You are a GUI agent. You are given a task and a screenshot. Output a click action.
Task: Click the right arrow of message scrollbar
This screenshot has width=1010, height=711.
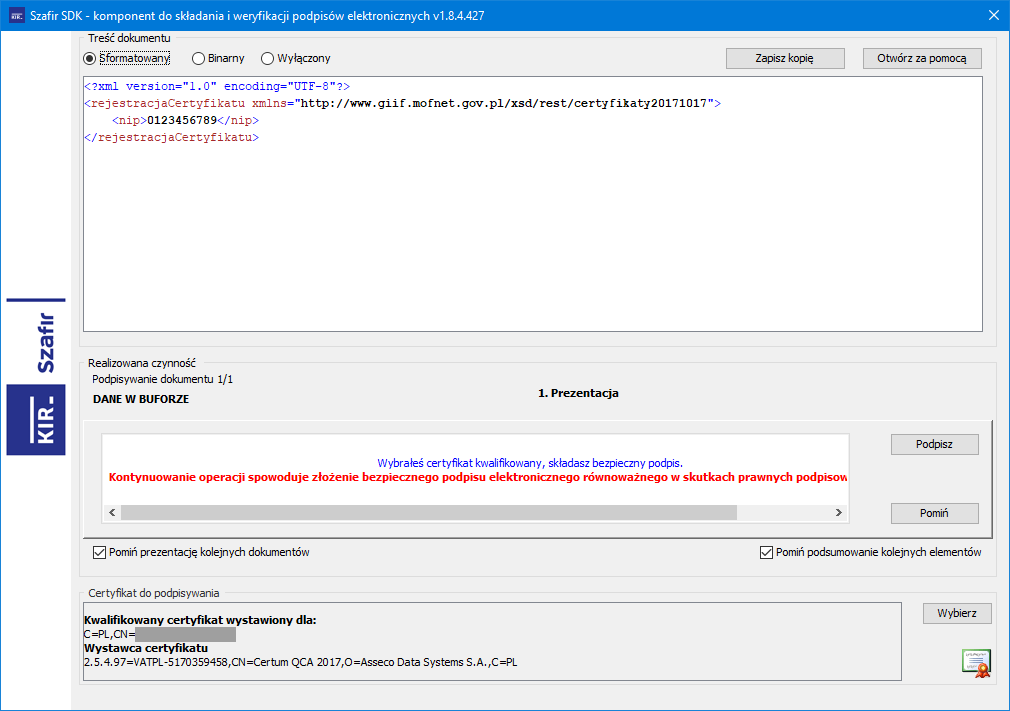click(839, 513)
